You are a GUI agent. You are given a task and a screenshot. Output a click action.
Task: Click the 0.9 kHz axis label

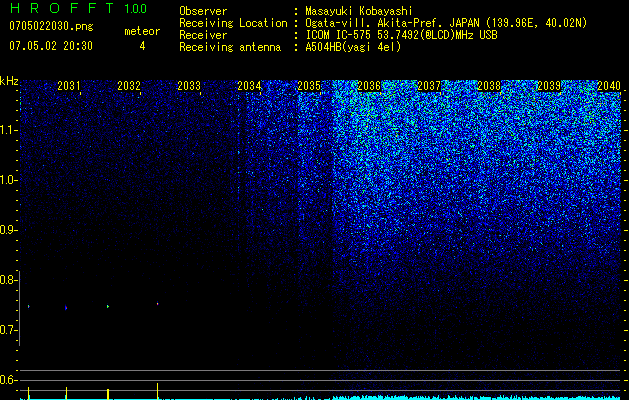tap(8, 230)
